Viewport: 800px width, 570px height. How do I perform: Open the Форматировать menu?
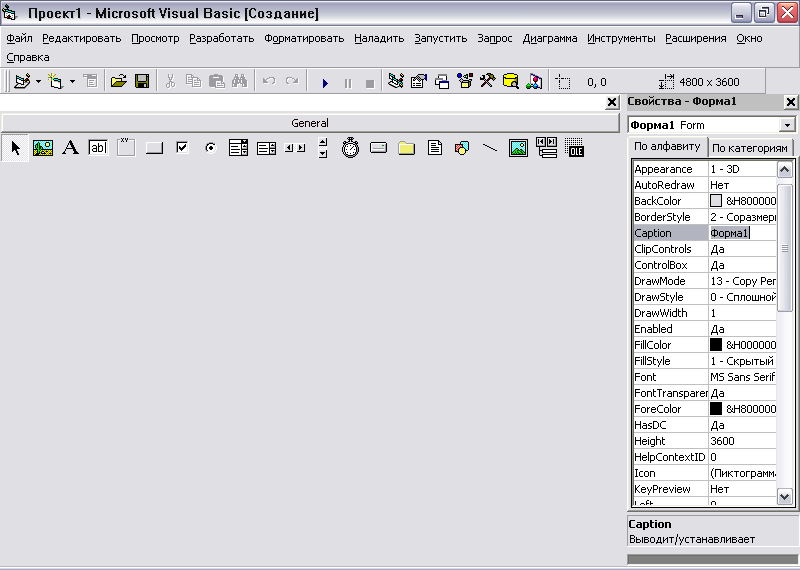click(304, 38)
